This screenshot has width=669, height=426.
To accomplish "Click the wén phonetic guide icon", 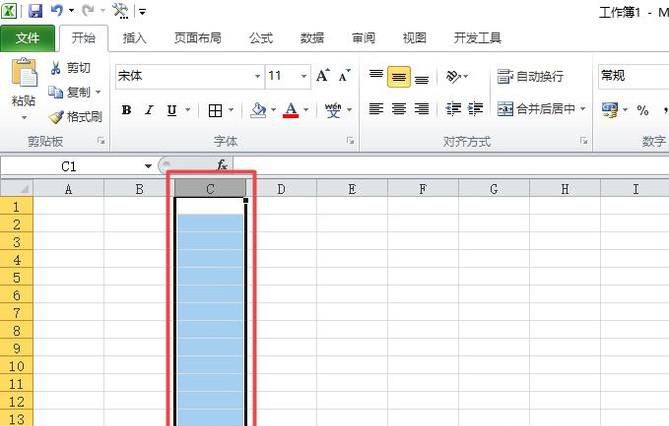I will pyautogui.click(x=333, y=110).
